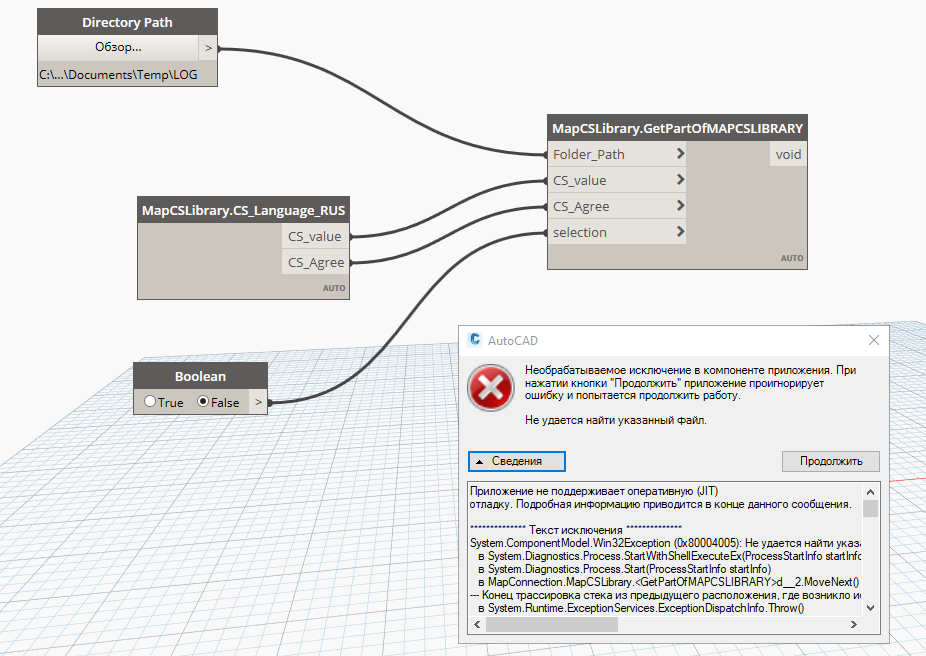Click the CS_value input on GetPartOfMAPCSLIBRARY node
Viewport: 926px width, 656px height.
pos(617,180)
